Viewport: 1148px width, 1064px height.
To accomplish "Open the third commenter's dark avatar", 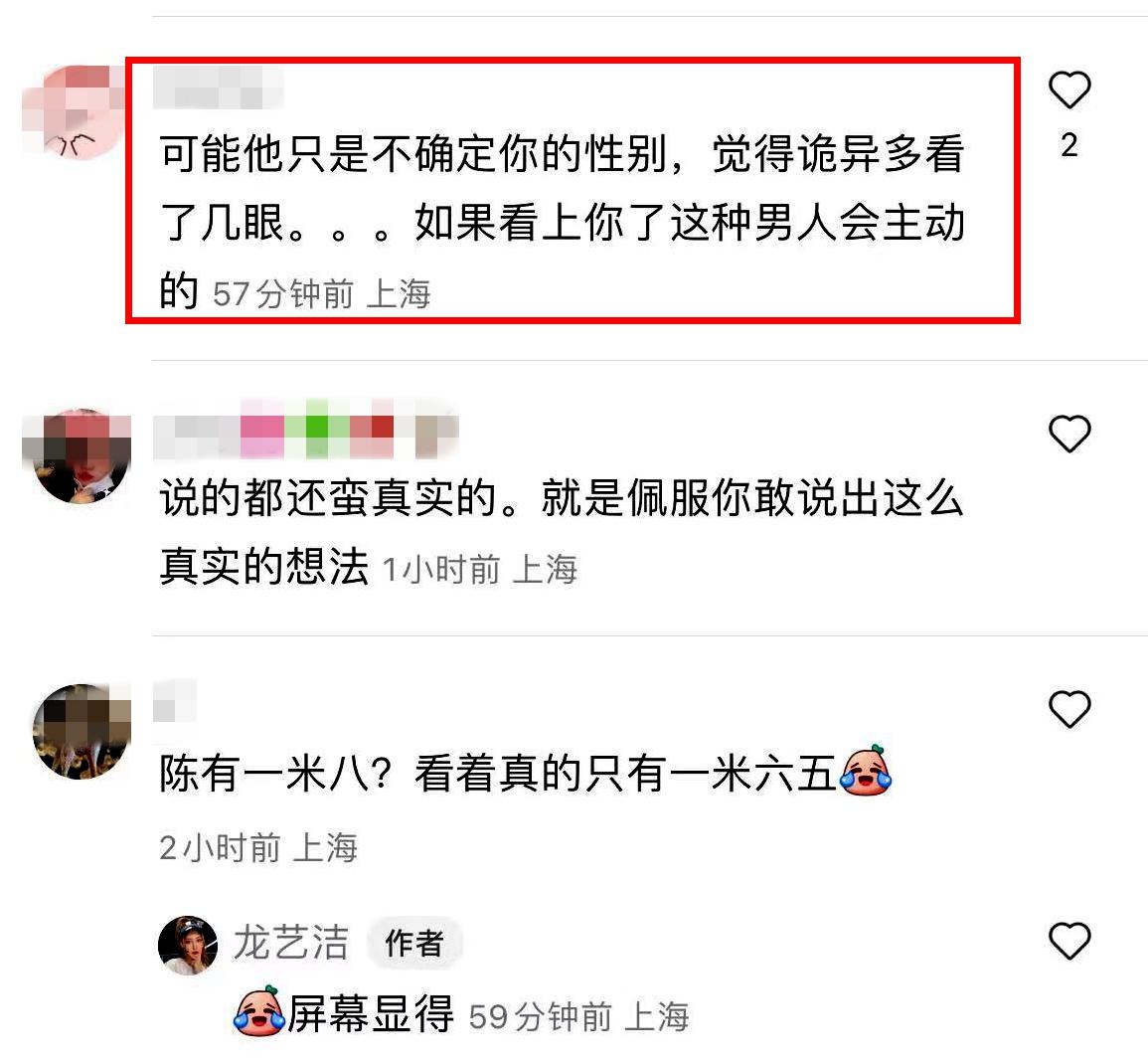I will tap(82, 732).
